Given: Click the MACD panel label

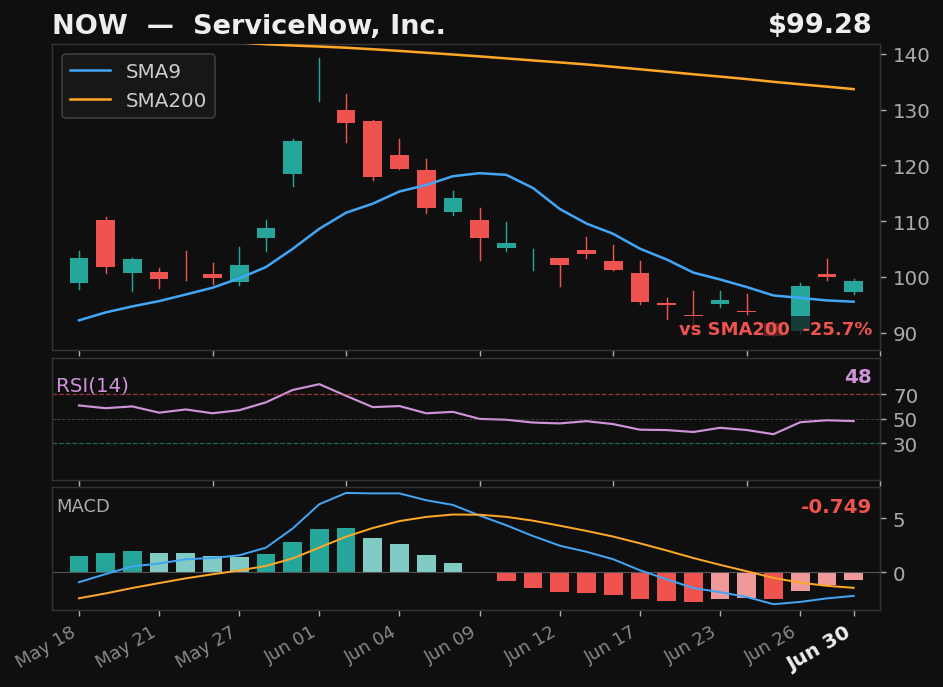Looking at the screenshot, I should (83, 506).
